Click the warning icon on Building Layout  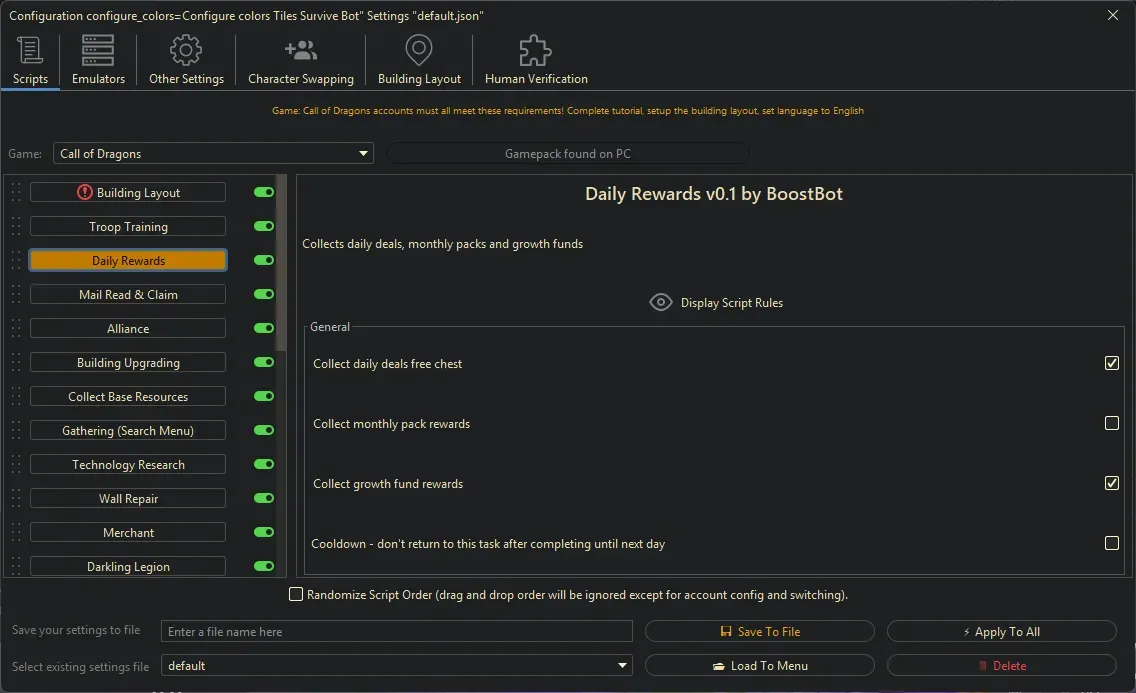tap(83, 191)
